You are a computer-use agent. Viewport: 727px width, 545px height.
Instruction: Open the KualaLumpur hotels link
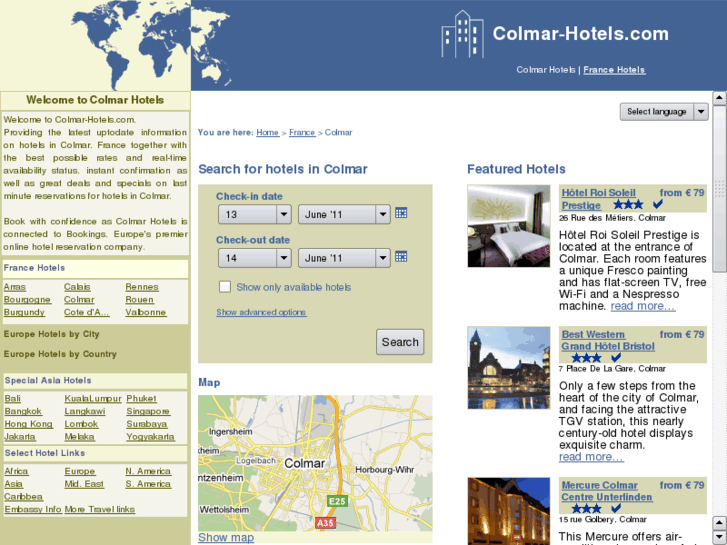point(93,398)
